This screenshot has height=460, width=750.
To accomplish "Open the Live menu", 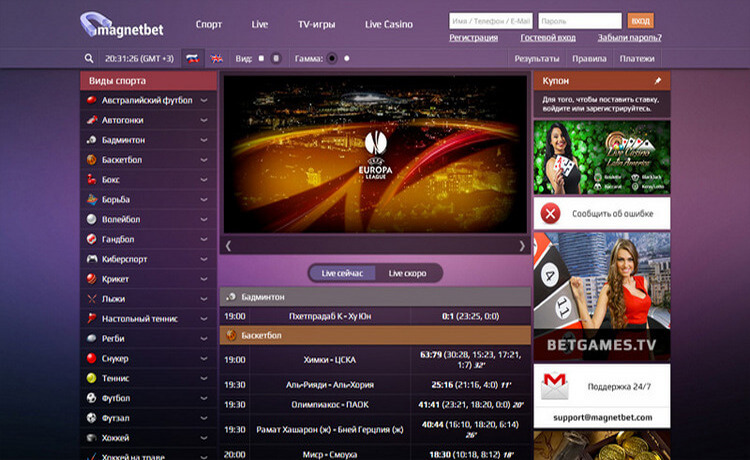I will [260, 24].
